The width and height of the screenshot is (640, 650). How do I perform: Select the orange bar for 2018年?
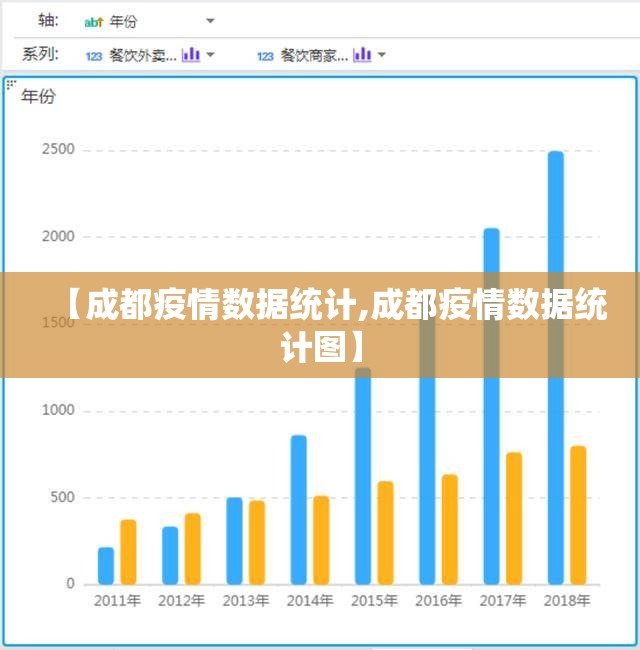tap(578, 515)
